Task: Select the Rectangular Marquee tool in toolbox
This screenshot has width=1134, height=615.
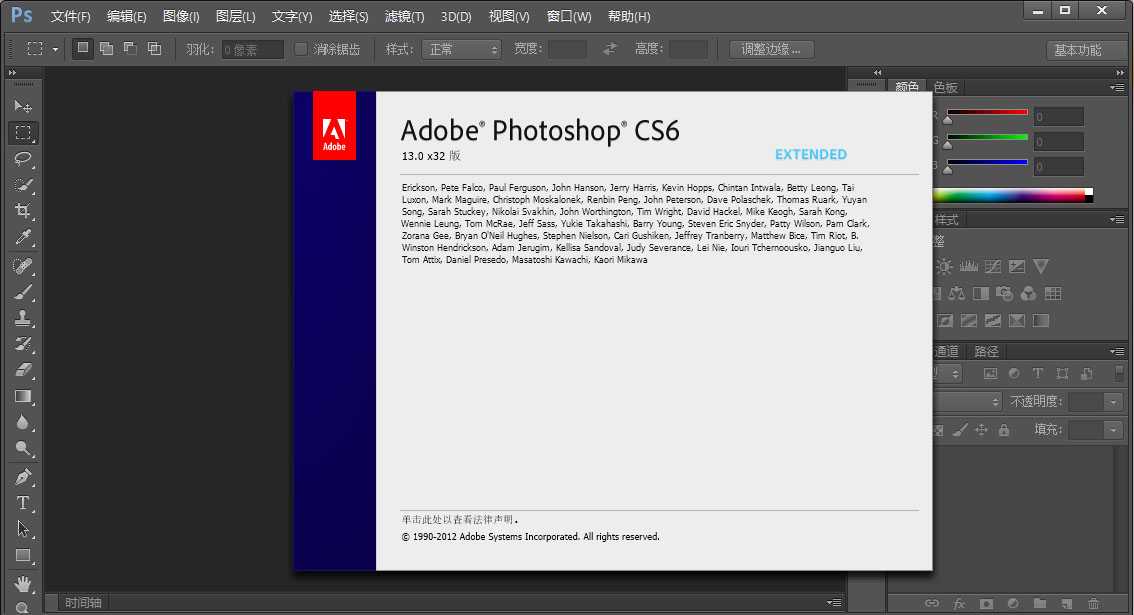Action: pyautogui.click(x=23, y=132)
